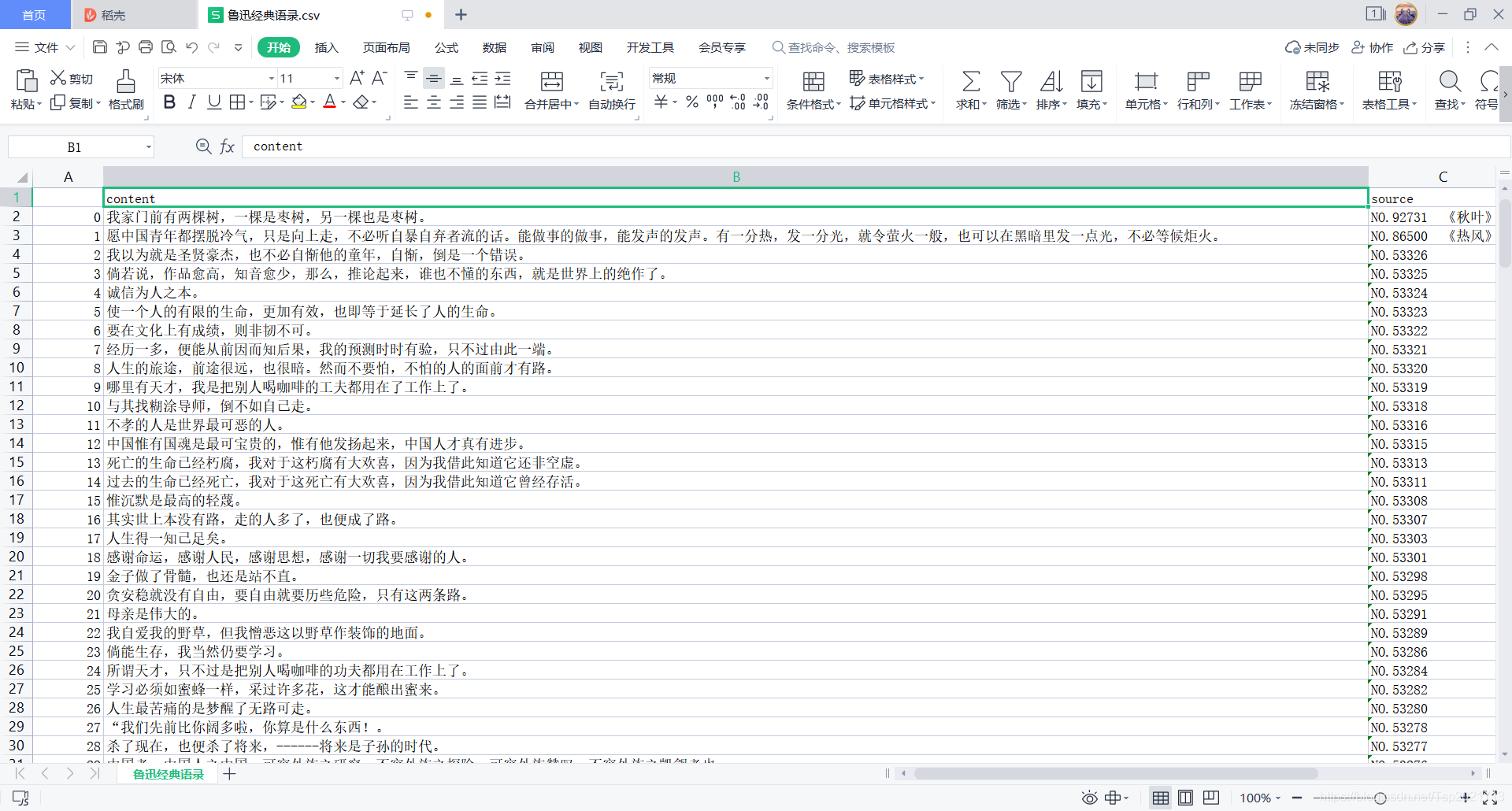Click the Cut (剪切) scissors button
1512x811 pixels.
[x=72, y=78]
